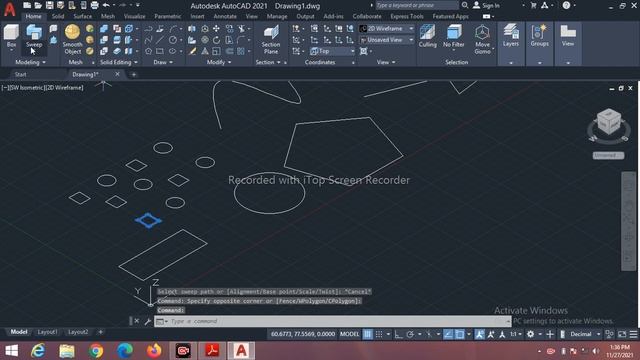The image size is (640, 360).
Task: Open the 2D Wireframe visual style dropdown
Action: 387,29
